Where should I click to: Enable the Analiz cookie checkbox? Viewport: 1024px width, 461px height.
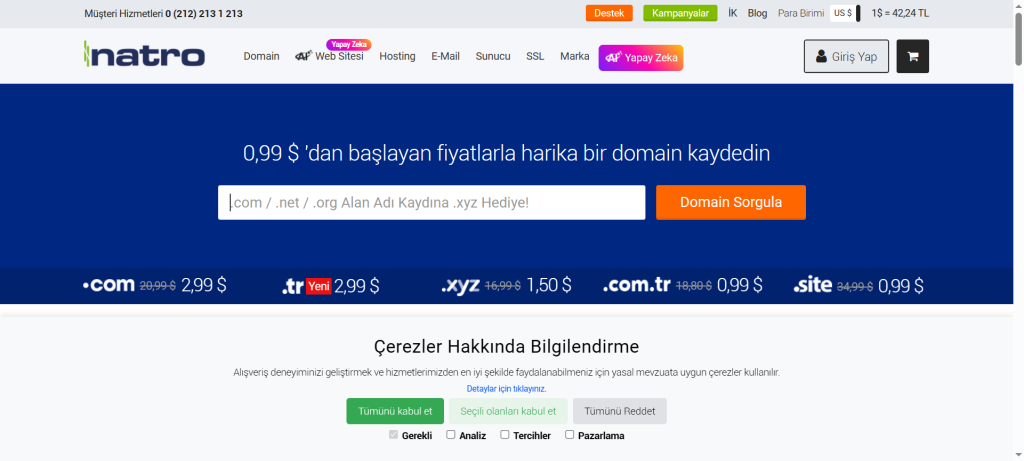click(x=451, y=435)
